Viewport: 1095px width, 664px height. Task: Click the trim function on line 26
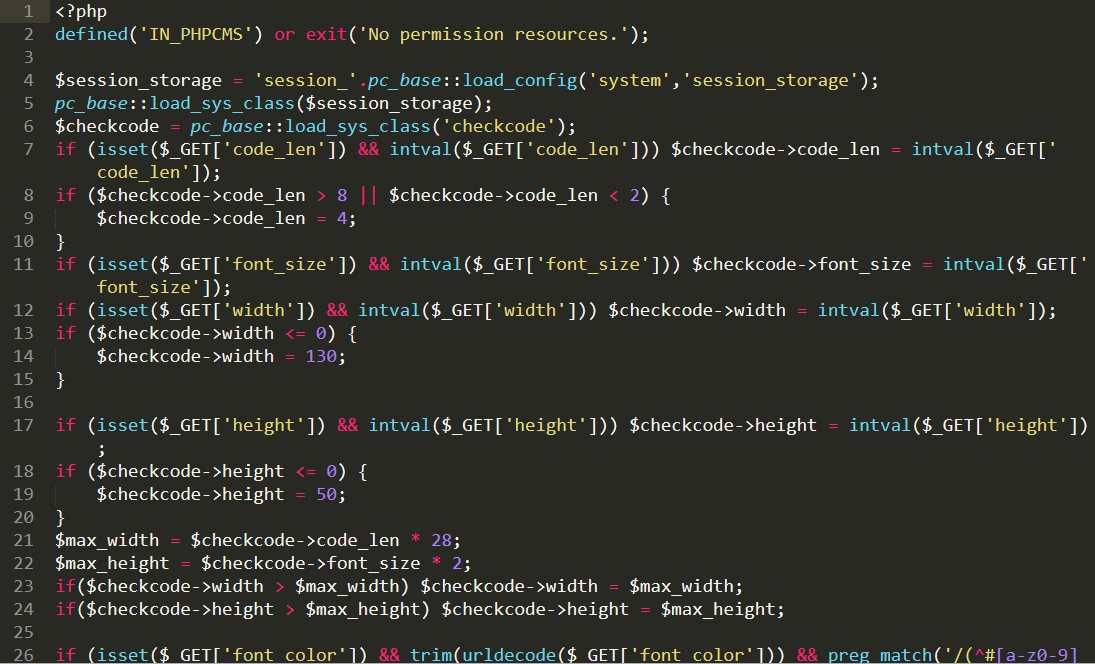click(431, 656)
